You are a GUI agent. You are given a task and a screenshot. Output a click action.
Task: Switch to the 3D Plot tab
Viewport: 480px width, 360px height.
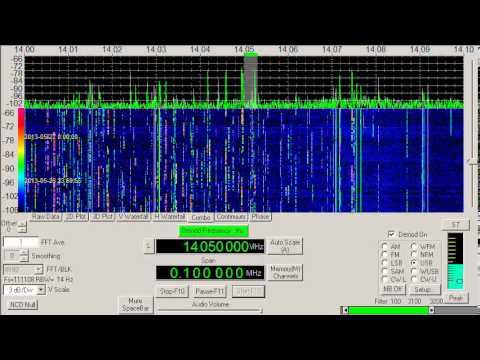click(x=103, y=217)
